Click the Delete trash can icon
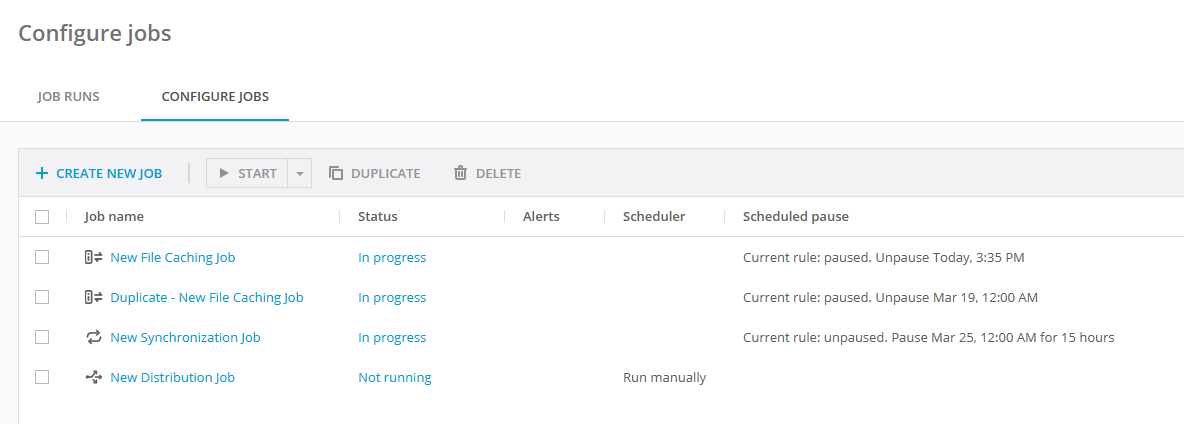Image resolution: width=1184 pixels, height=424 pixels. [x=461, y=173]
